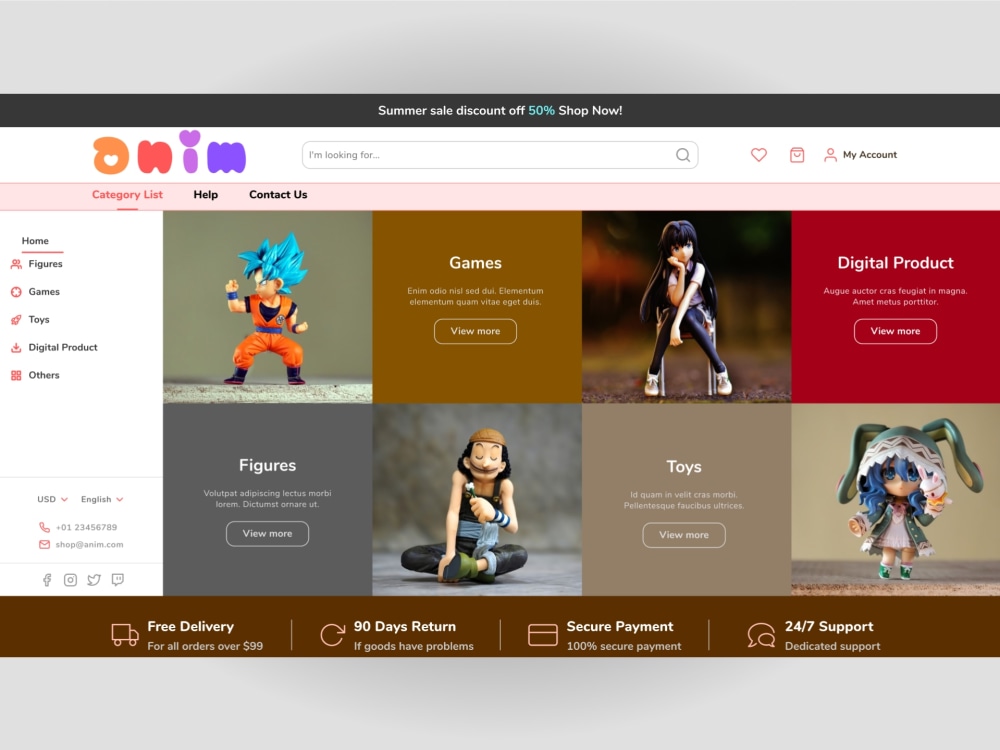Click the 90 Days Return refresh icon
The image size is (1000, 750).
[332, 635]
